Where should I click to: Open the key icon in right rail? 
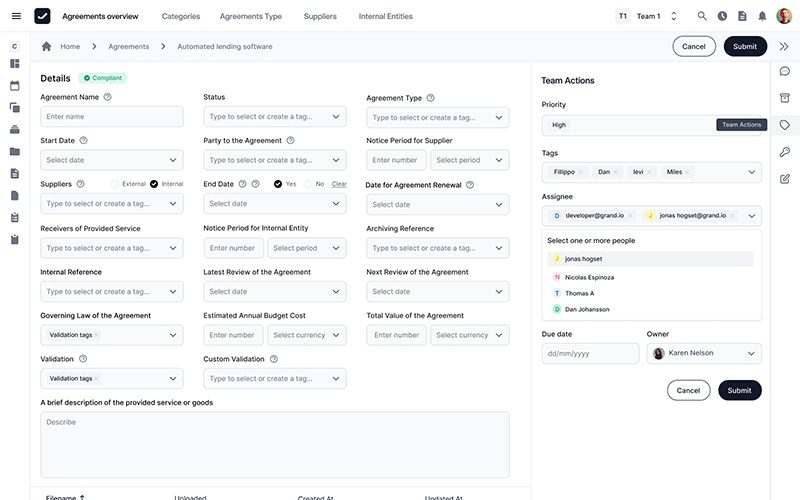click(785, 152)
